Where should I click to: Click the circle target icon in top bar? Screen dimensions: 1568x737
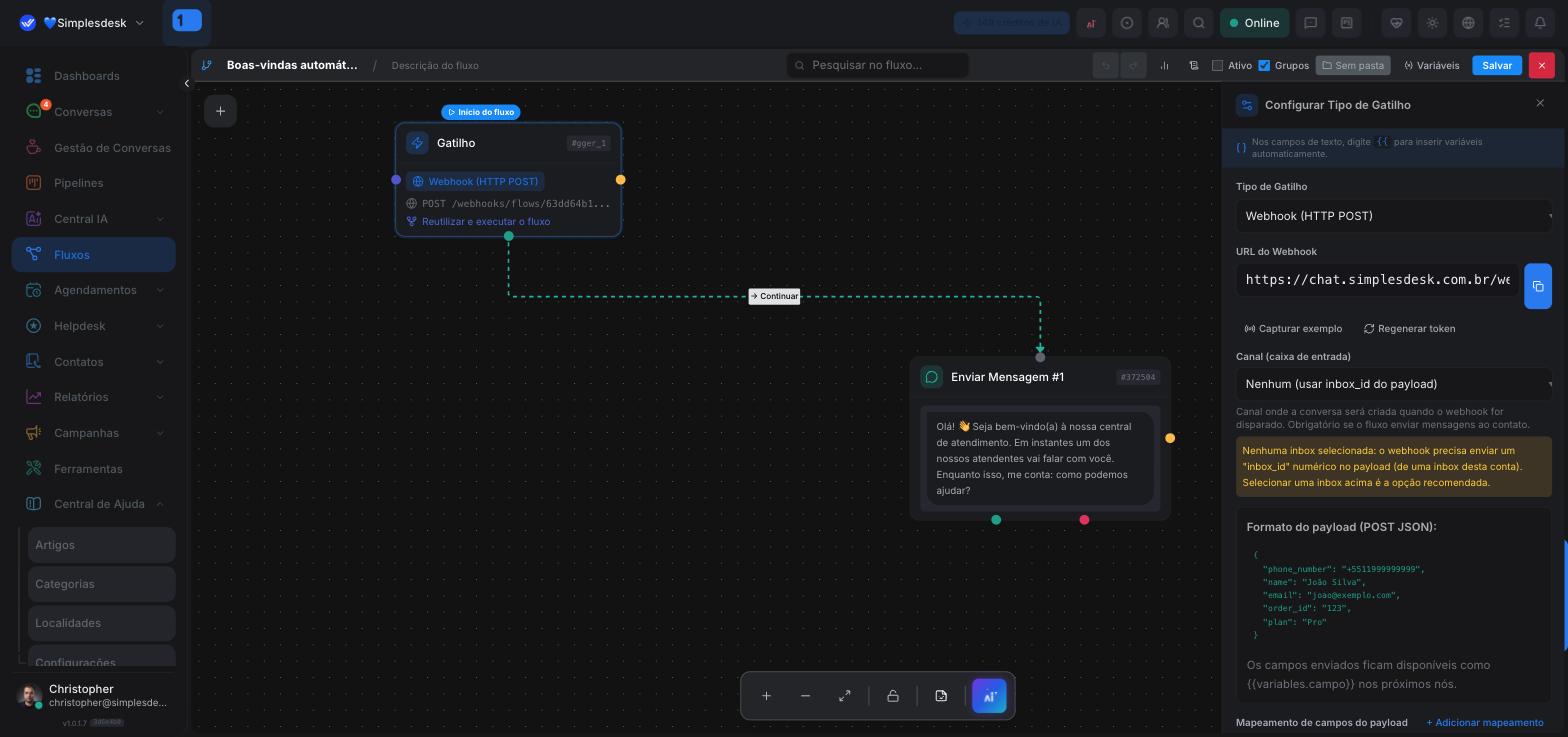pos(1127,23)
